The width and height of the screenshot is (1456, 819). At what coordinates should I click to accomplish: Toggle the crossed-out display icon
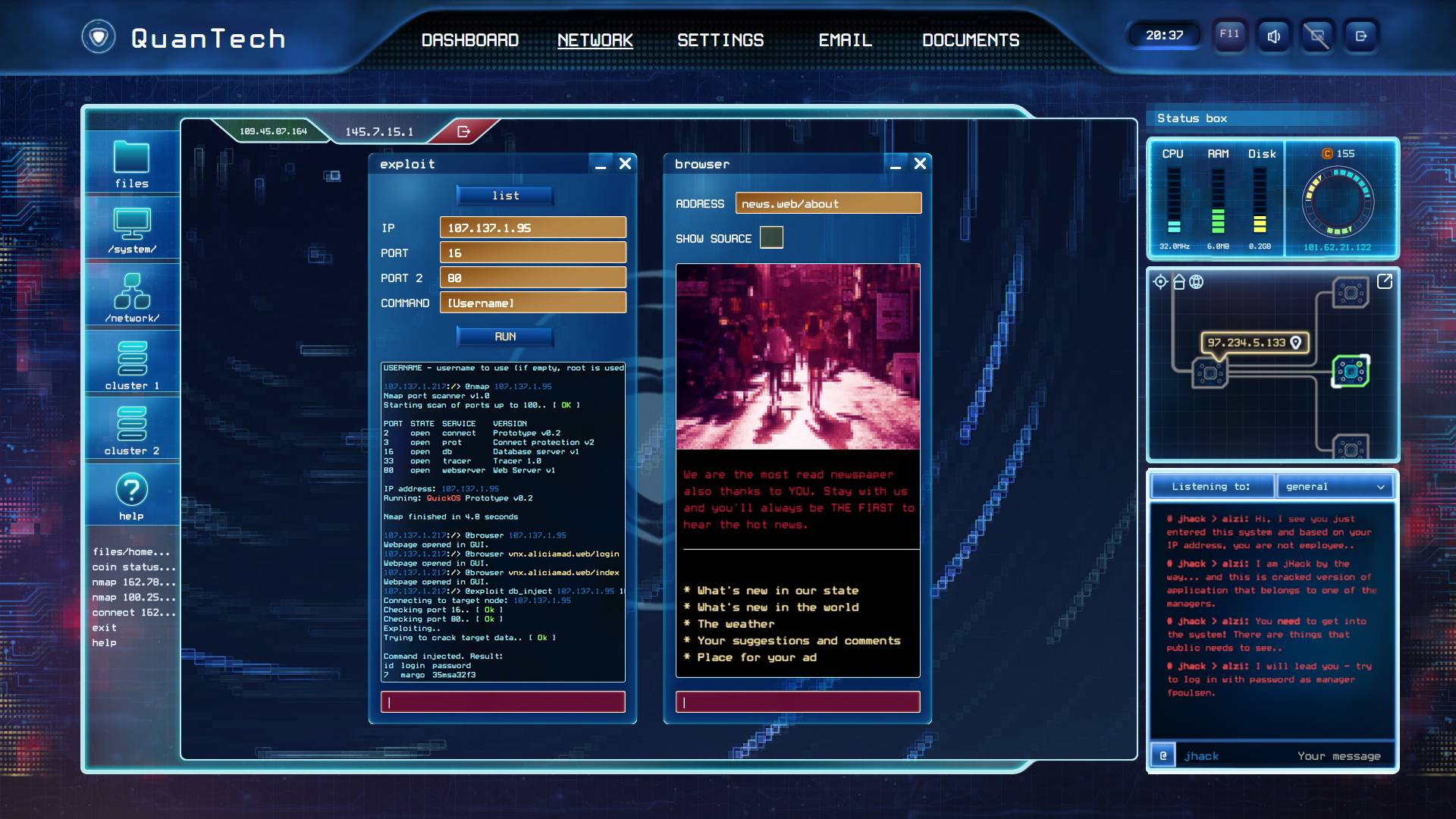[x=1317, y=36]
